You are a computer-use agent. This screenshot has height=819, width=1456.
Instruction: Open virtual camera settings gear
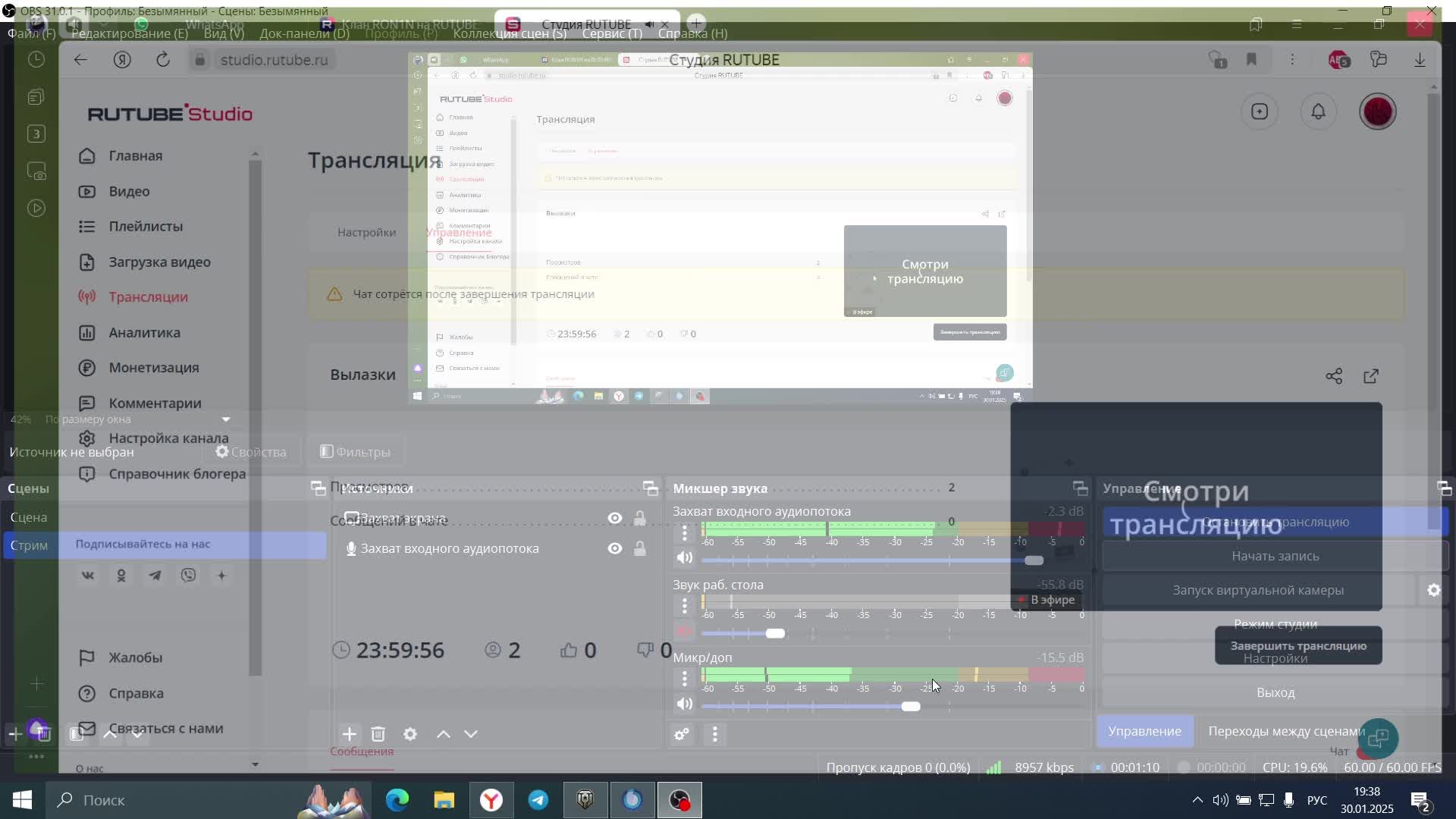coord(1433,590)
